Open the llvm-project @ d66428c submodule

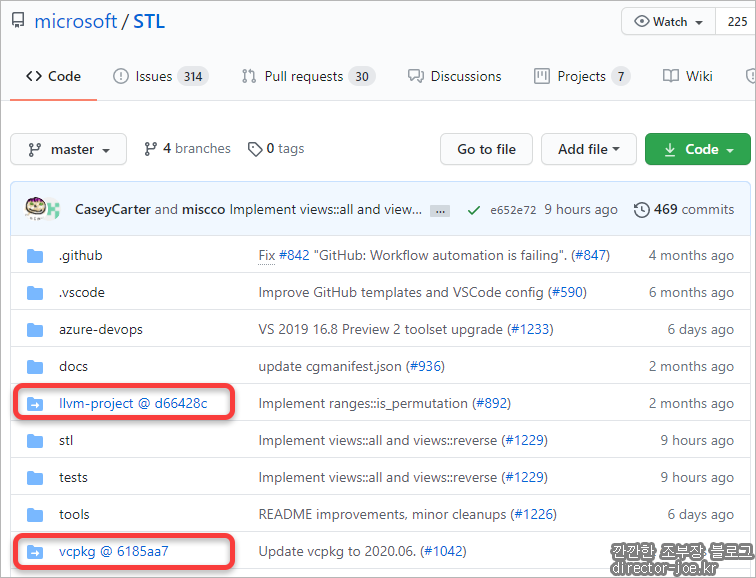[133, 403]
